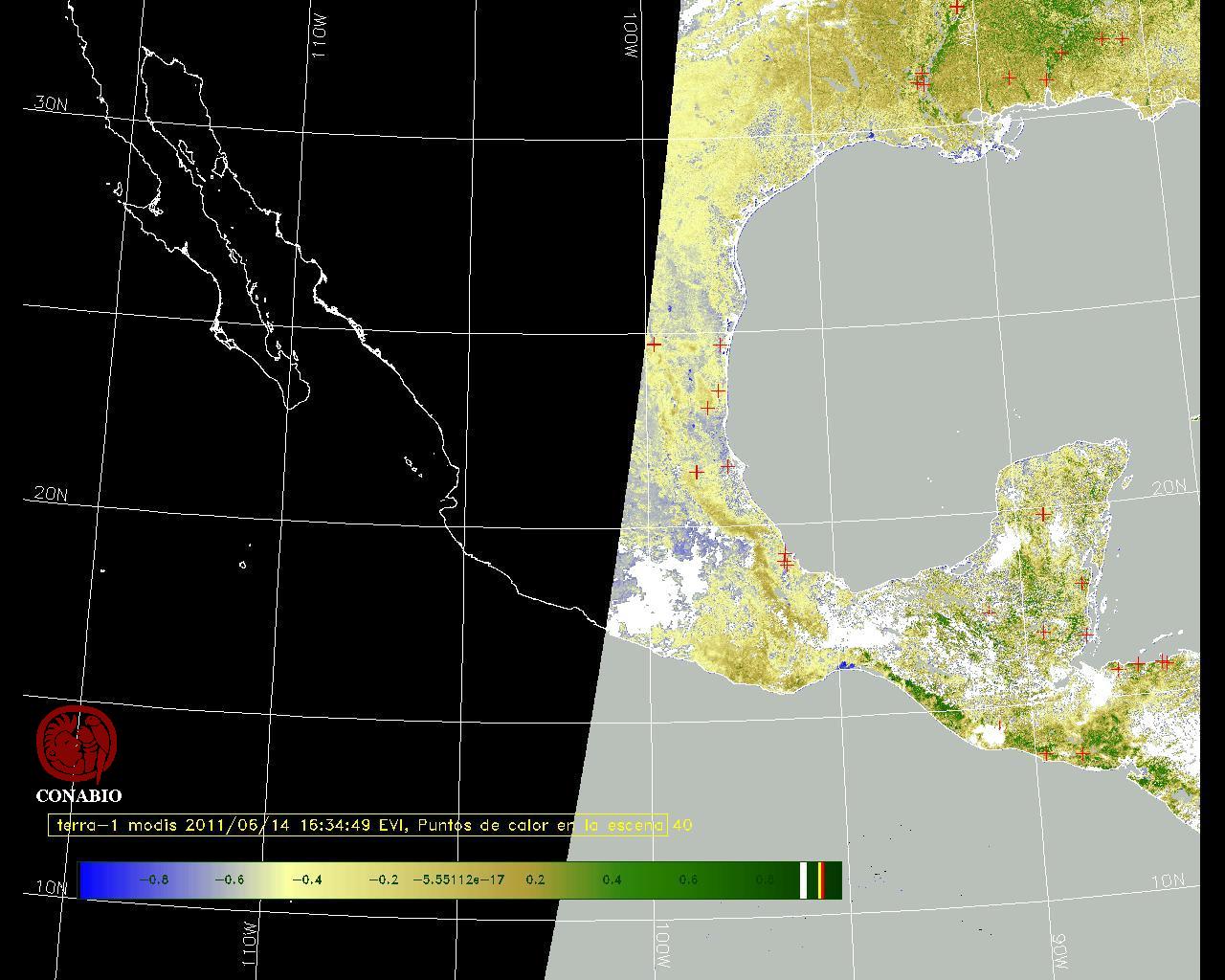Click the stacked hotspot crosses on the Veracruz coast
Viewport: 1225px width, 980px height.
tap(785, 559)
